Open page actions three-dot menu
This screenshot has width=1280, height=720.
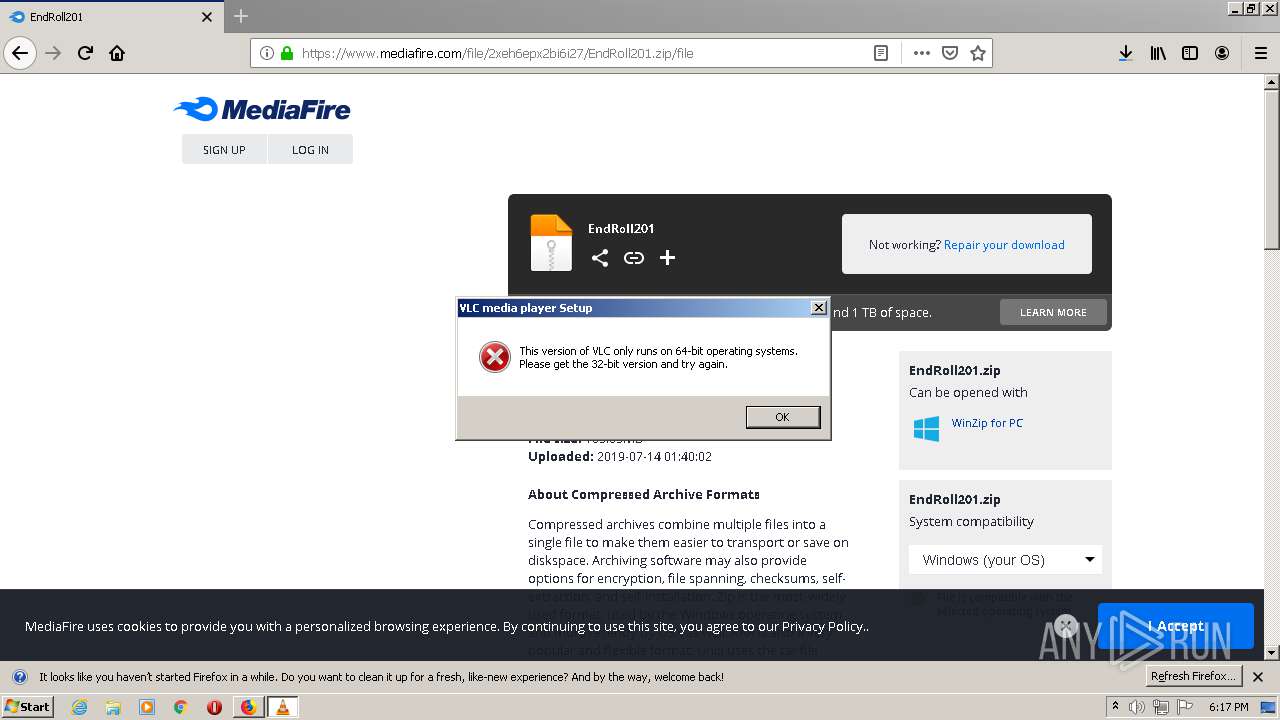922,53
